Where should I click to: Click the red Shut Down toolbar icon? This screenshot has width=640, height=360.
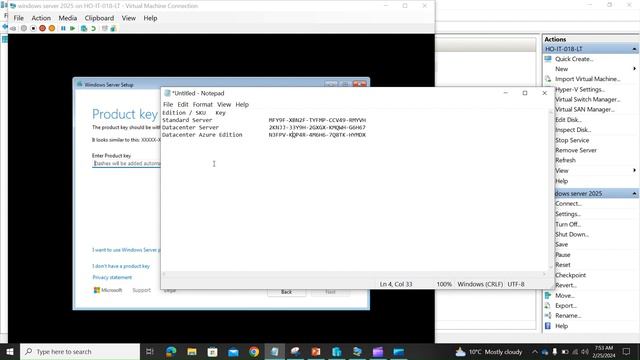[x=42, y=28]
